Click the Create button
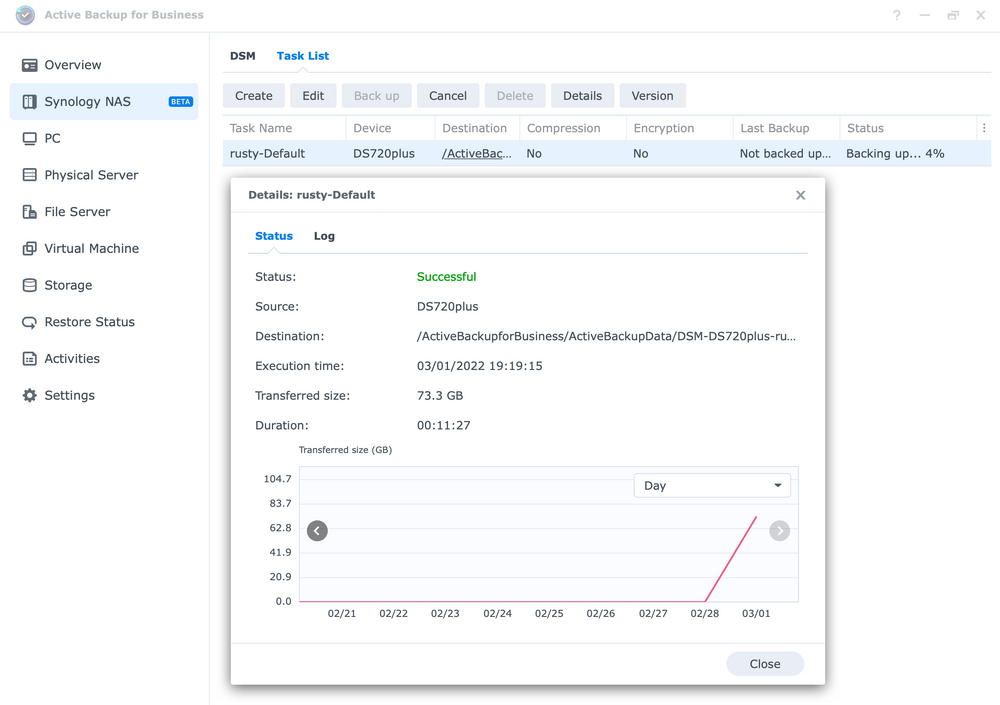 [x=254, y=96]
